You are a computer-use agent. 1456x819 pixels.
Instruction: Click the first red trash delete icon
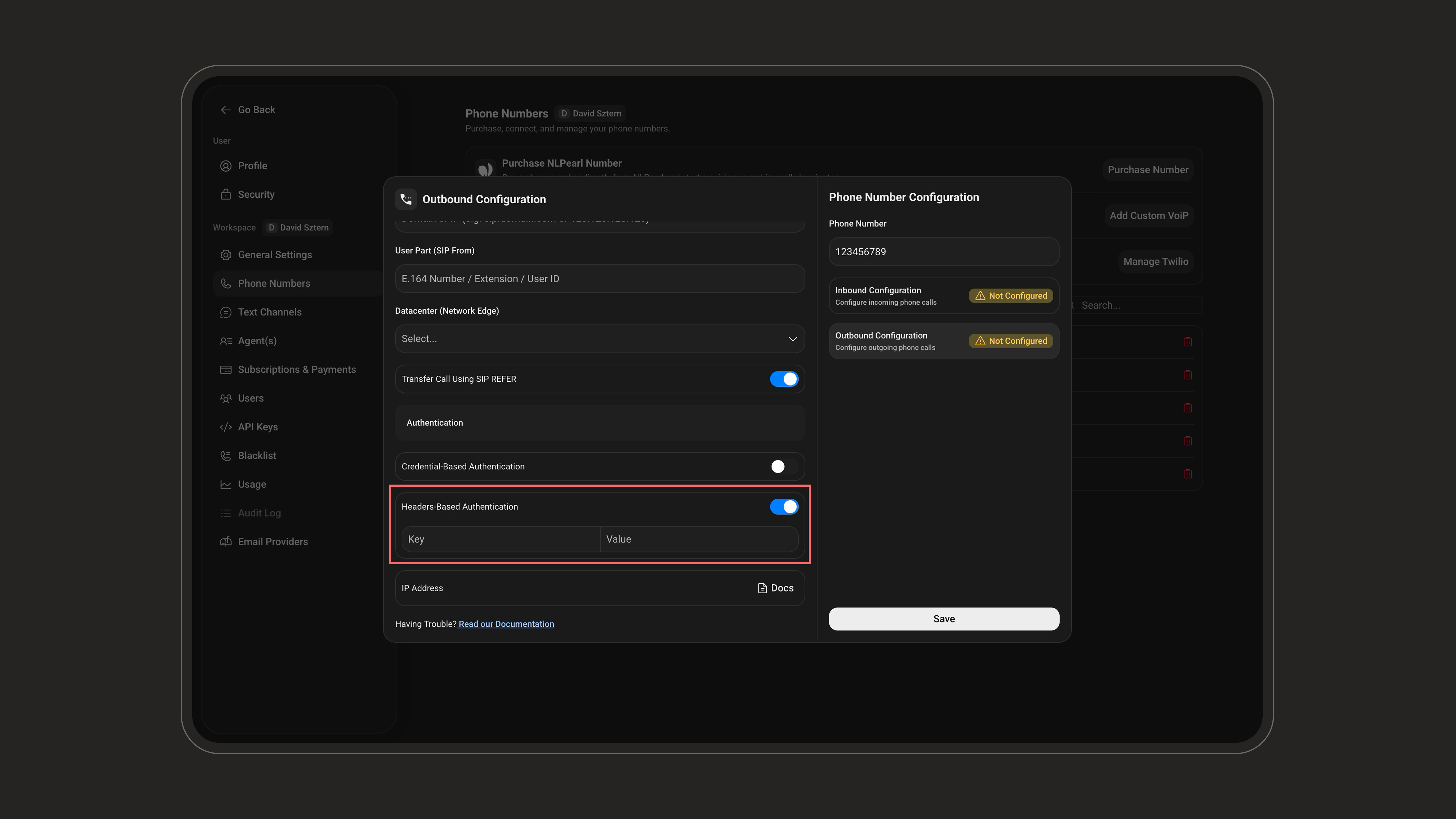point(1188,342)
